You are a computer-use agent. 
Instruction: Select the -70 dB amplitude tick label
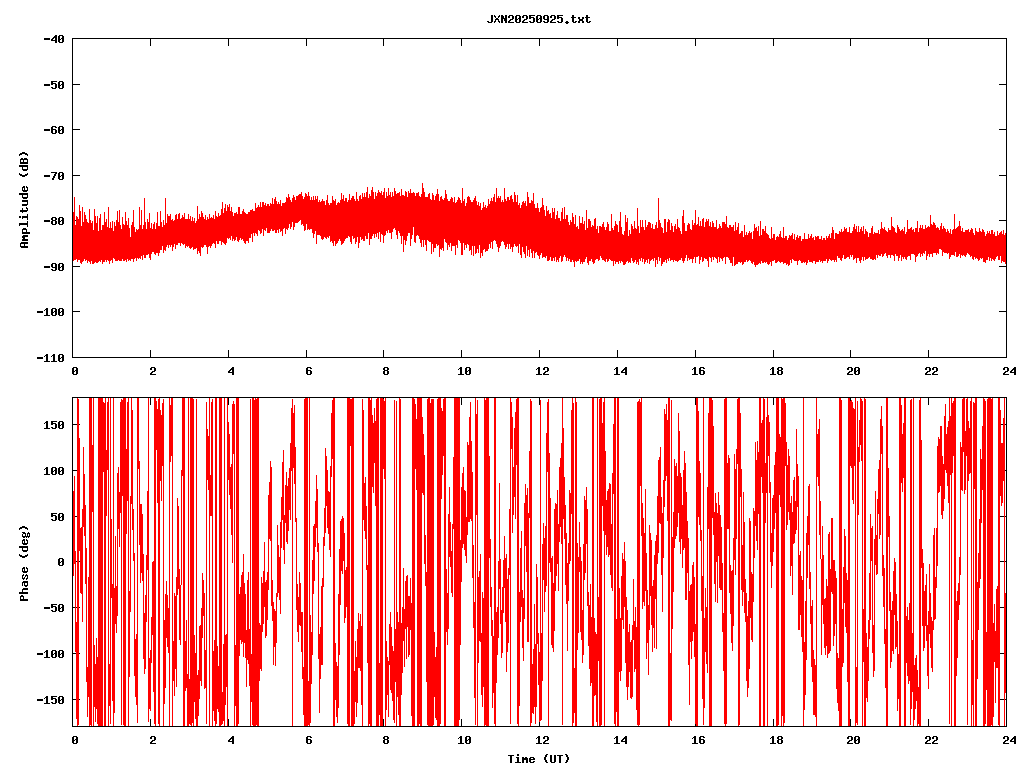pos(54,176)
